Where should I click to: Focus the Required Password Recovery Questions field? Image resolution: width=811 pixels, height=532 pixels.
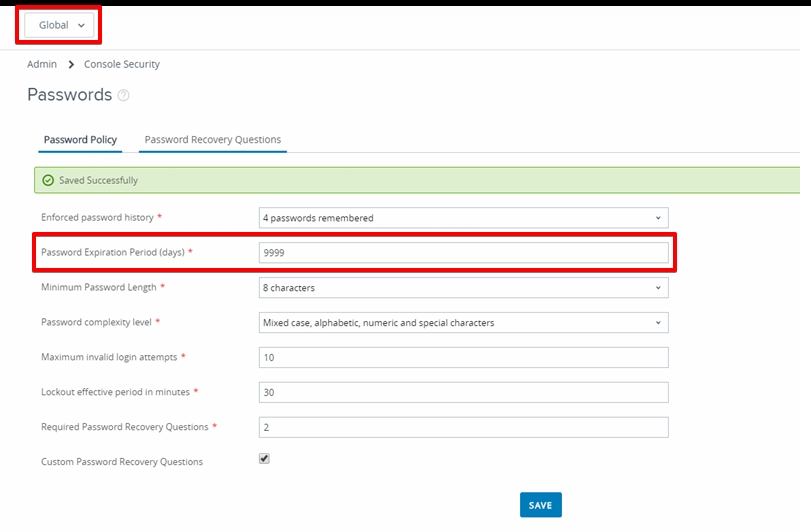463,427
